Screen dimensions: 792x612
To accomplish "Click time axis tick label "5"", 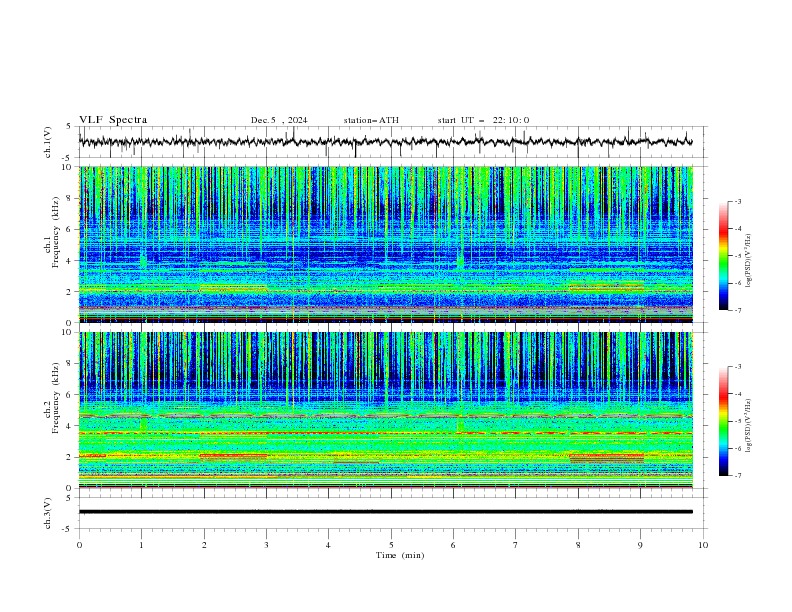I will click(x=391, y=545).
